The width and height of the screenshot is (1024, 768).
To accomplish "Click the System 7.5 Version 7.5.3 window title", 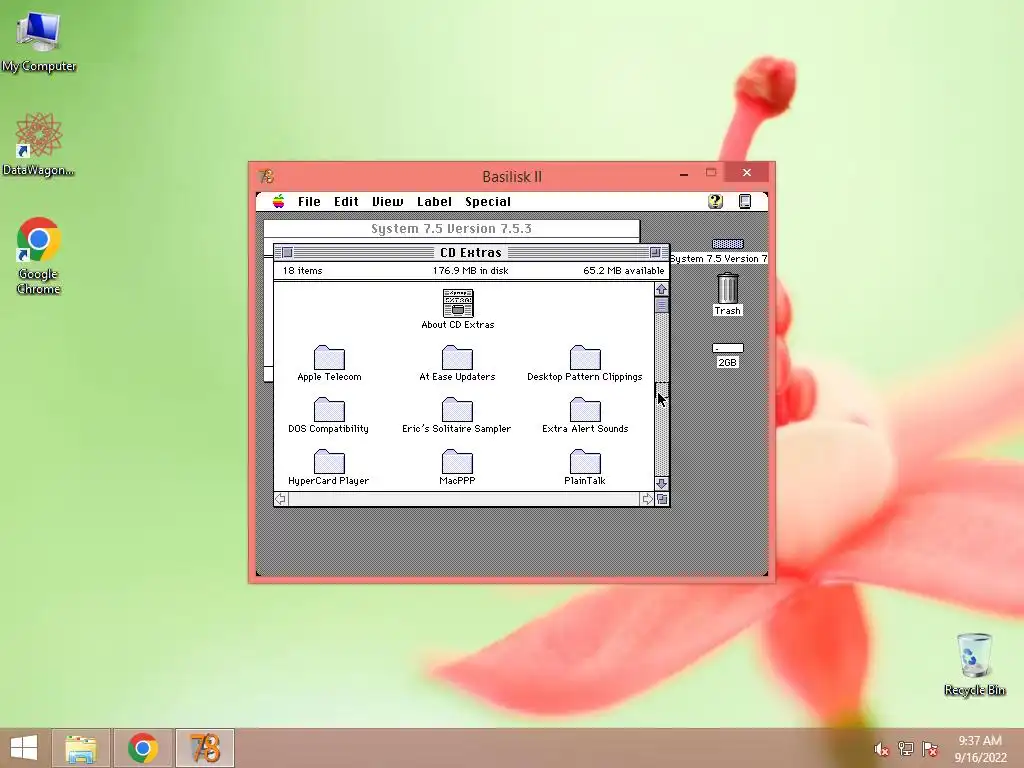I will tap(451, 229).
